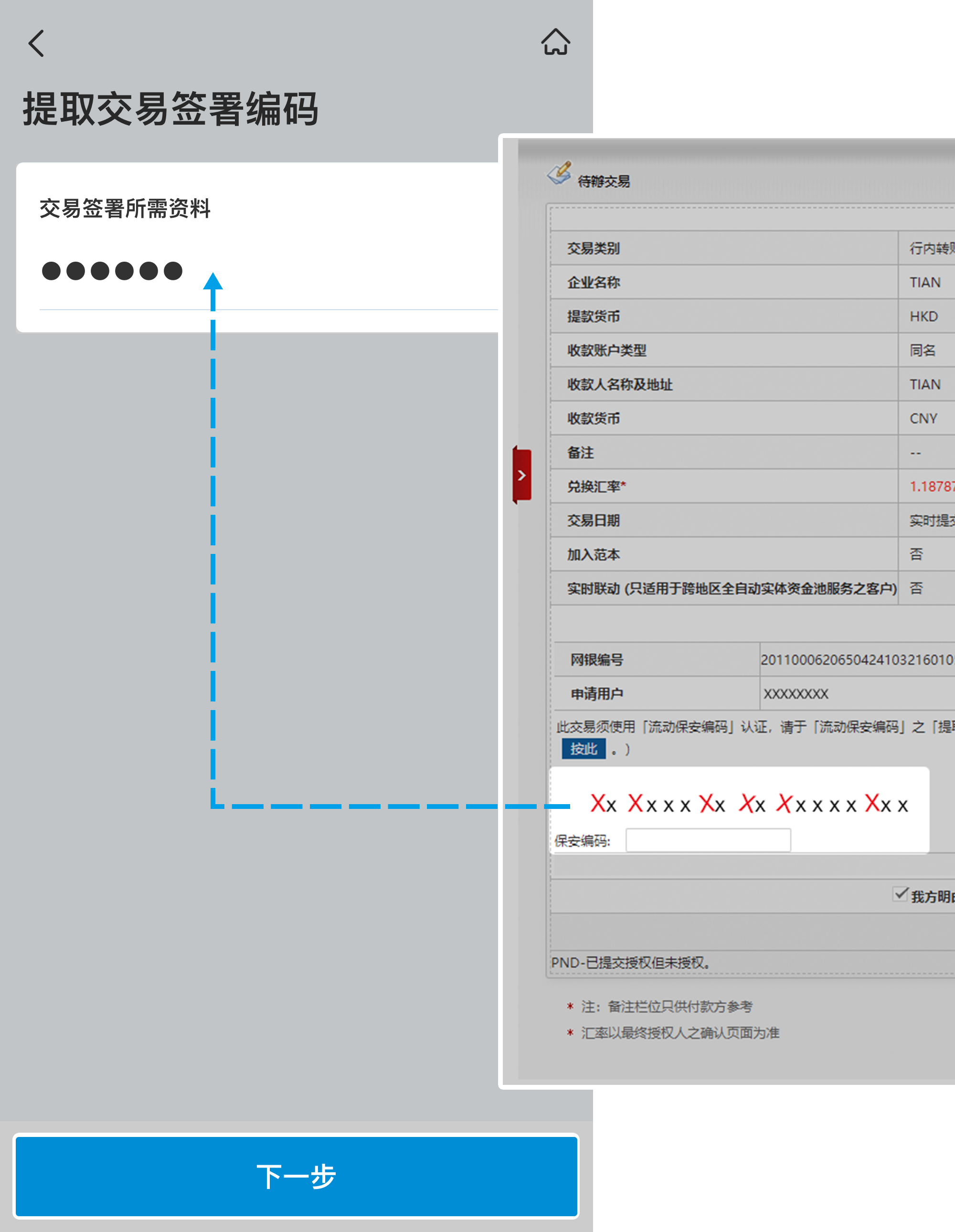Expand the red side panel arrow
This screenshot has height=1232, width=955.
point(522,476)
